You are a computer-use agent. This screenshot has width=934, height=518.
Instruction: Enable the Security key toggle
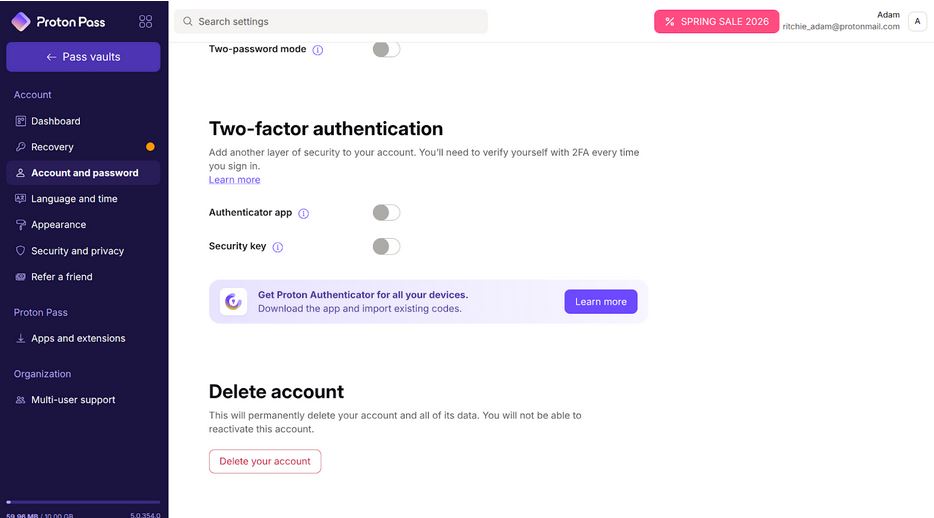click(386, 246)
